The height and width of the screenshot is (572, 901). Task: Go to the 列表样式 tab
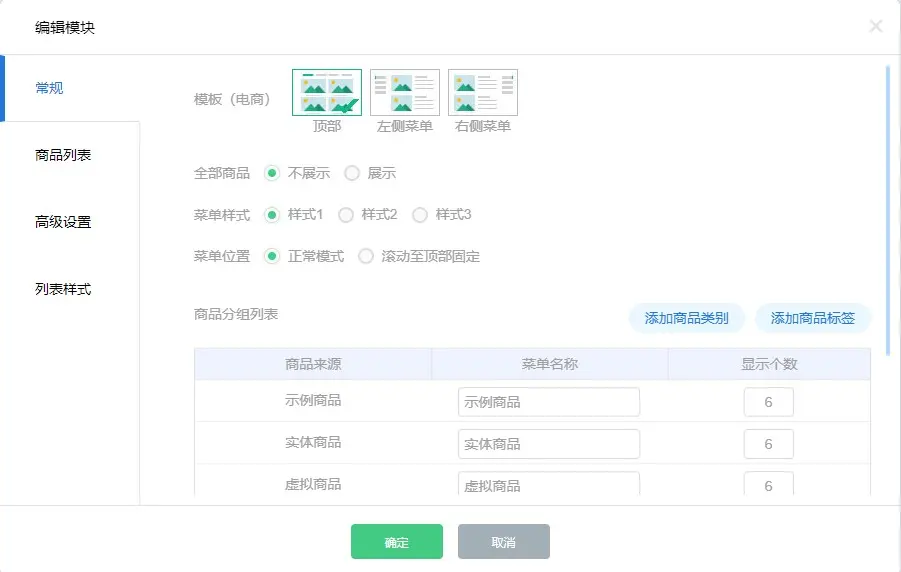point(63,289)
